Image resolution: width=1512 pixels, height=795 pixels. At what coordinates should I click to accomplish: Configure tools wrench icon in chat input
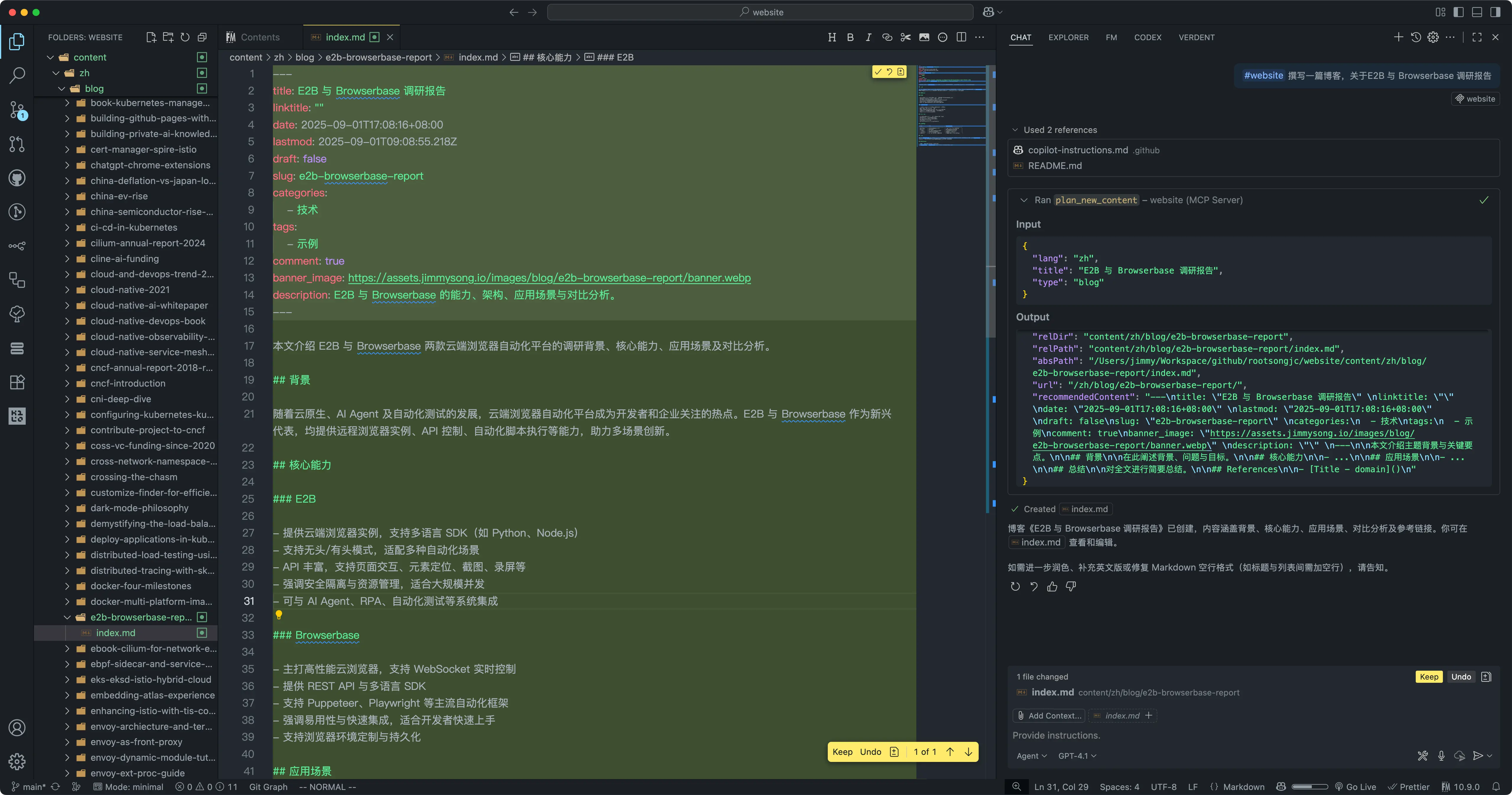click(x=1422, y=756)
